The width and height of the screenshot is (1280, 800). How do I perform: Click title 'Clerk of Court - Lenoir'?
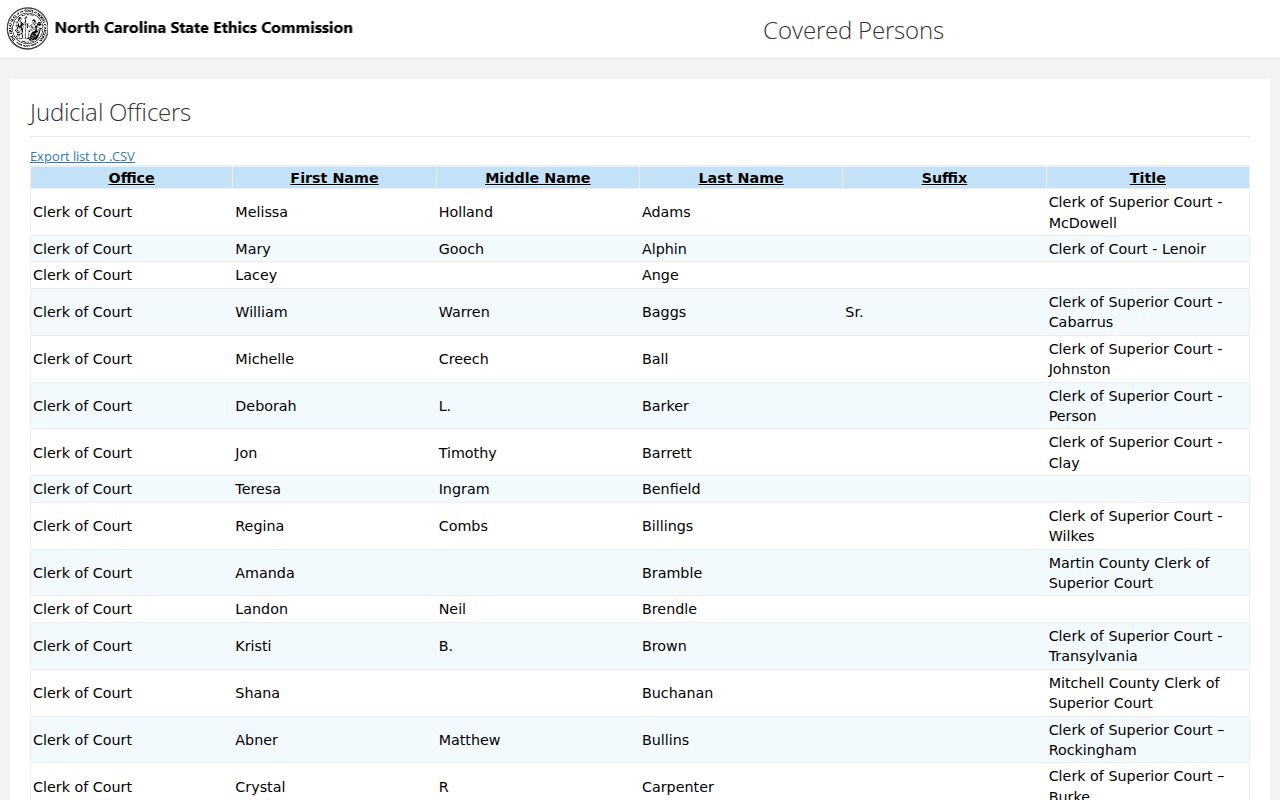click(1127, 249)
